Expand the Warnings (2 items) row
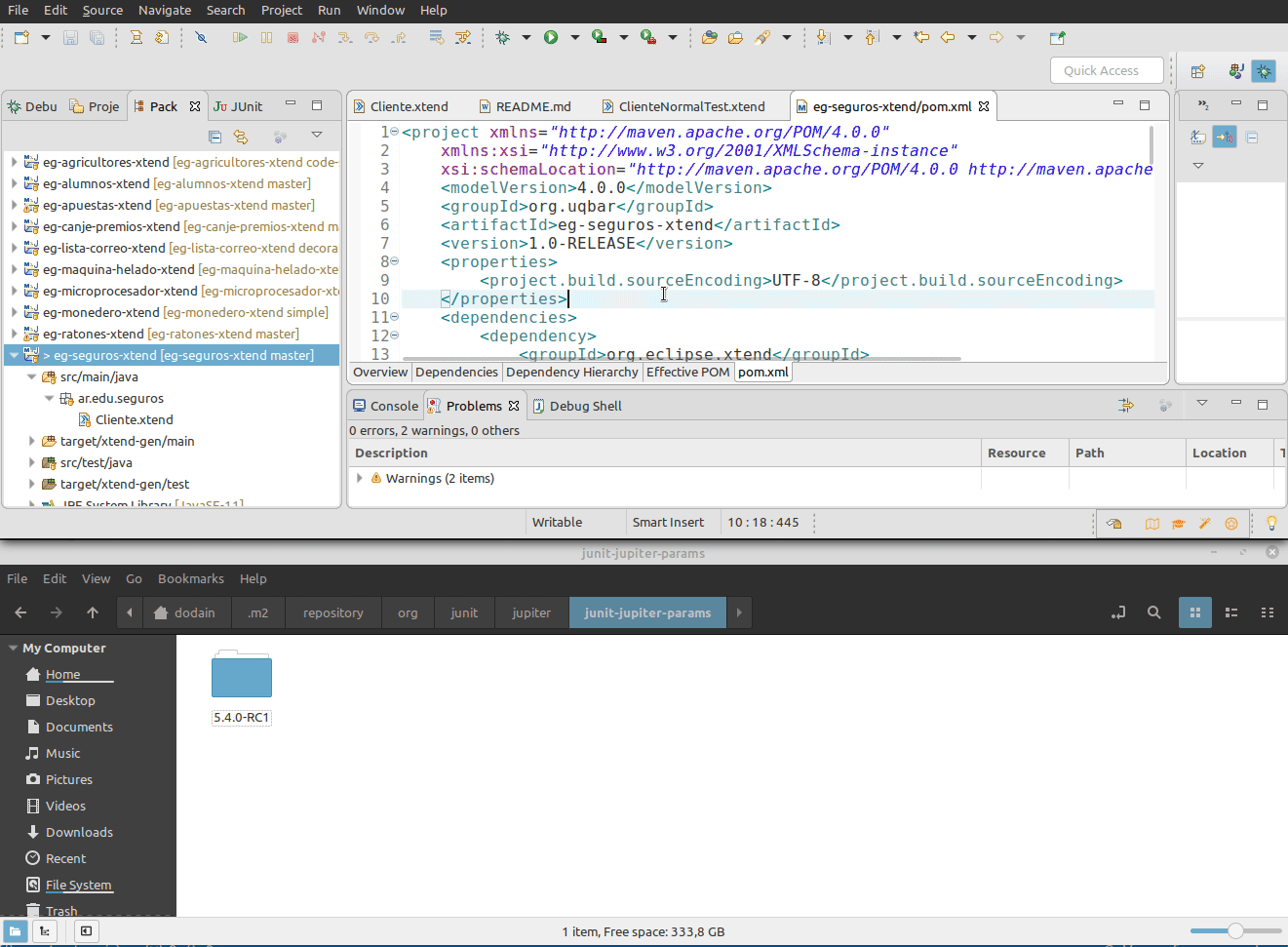 [360, 478]
